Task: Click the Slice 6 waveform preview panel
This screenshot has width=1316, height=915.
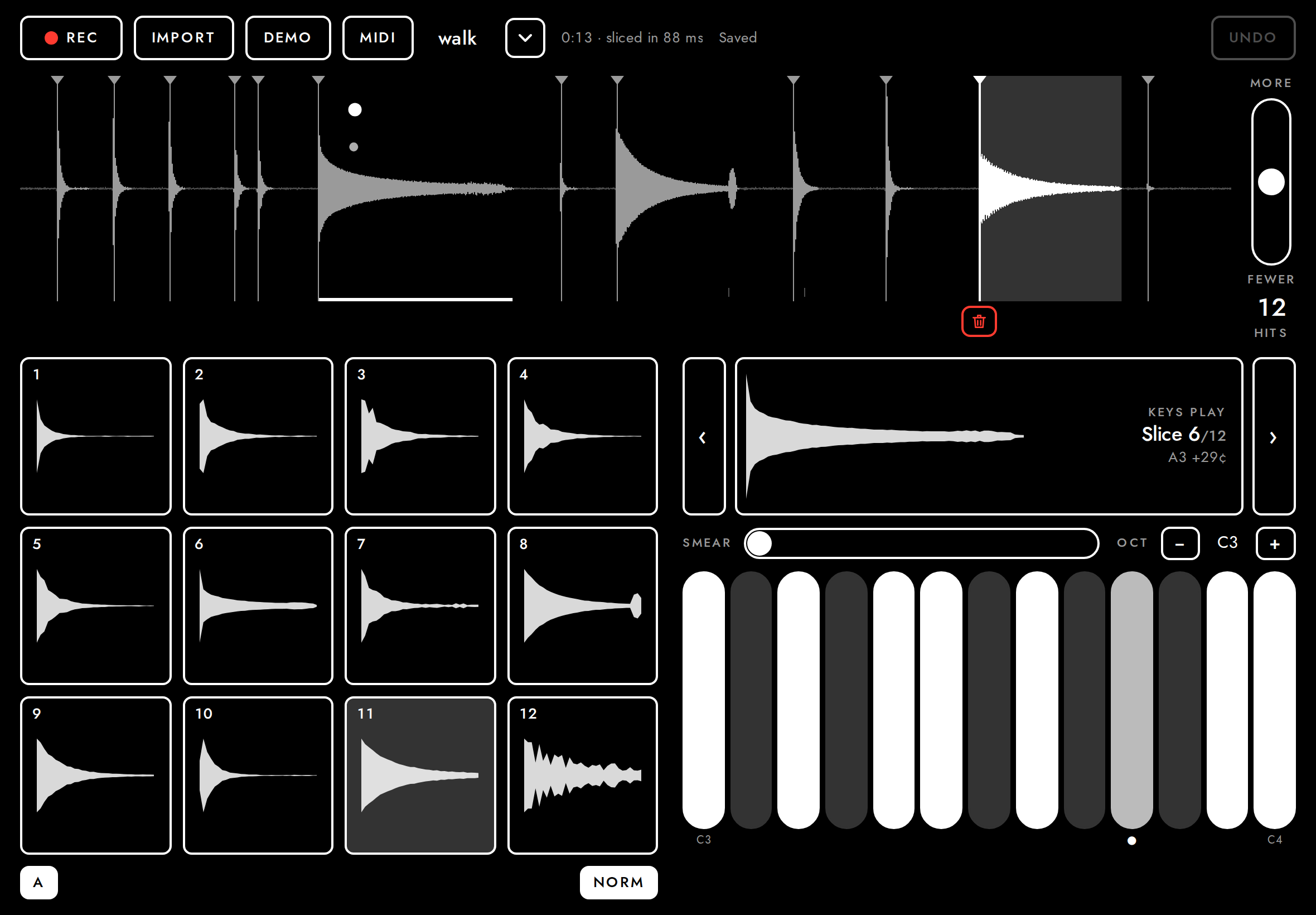Action: click(988, 436)
